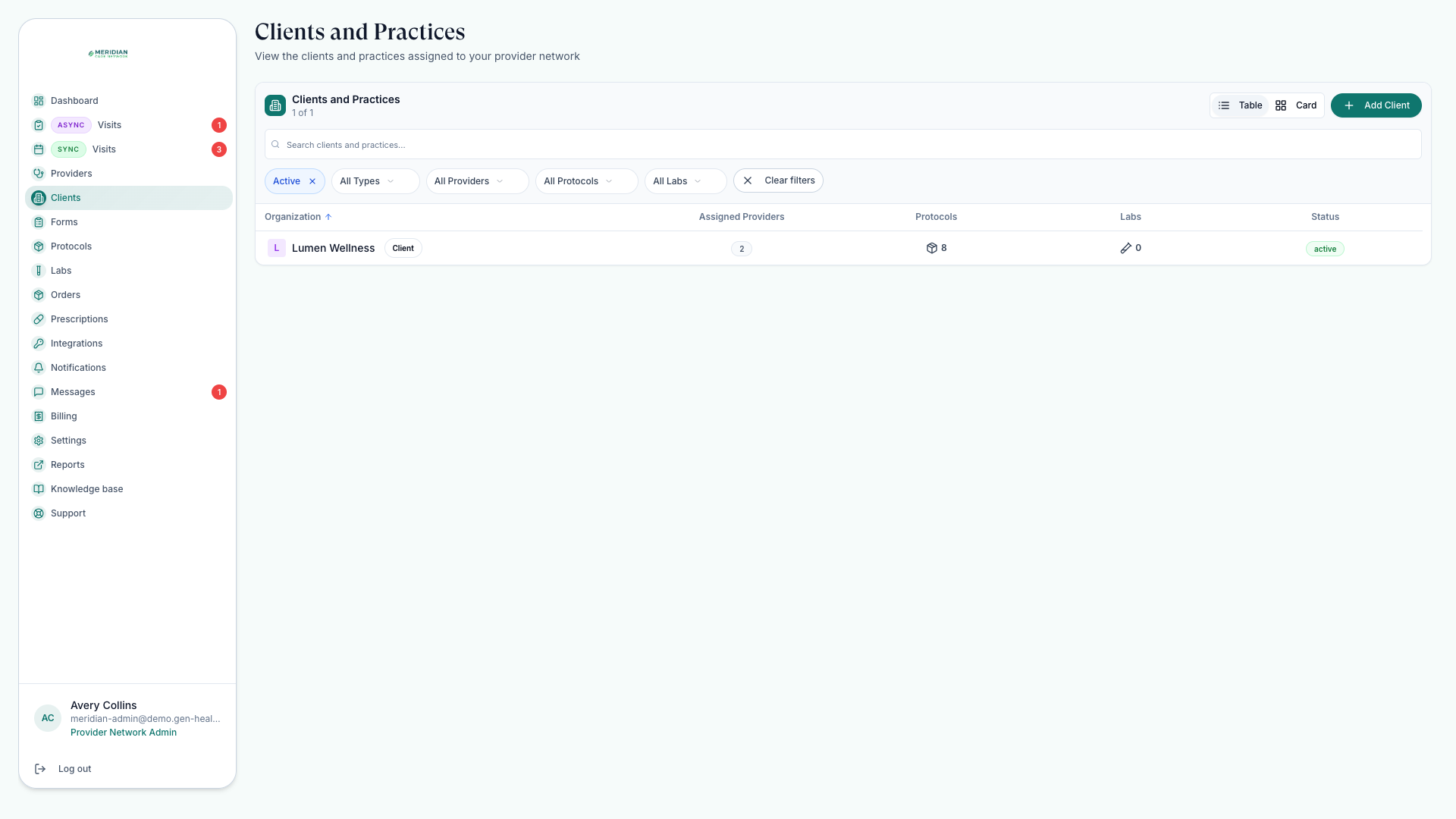Open the All Protocols filter dropdown

tap(586, 181)
